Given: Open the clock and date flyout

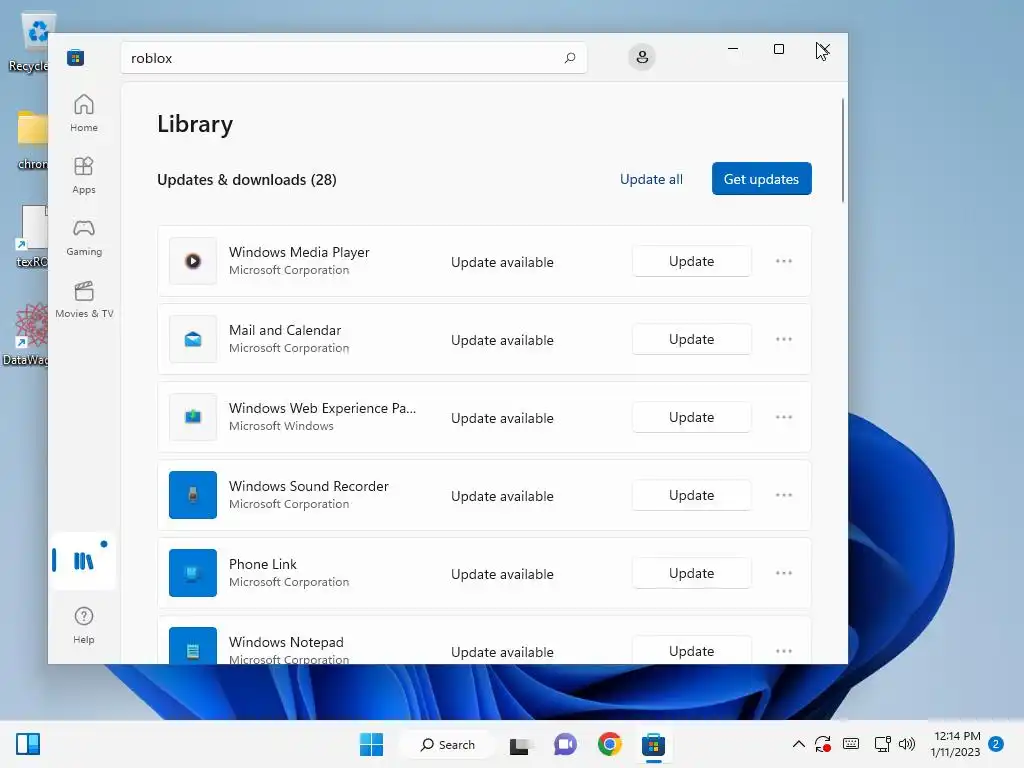Looking at the screenshot, I should coord(955,744).
